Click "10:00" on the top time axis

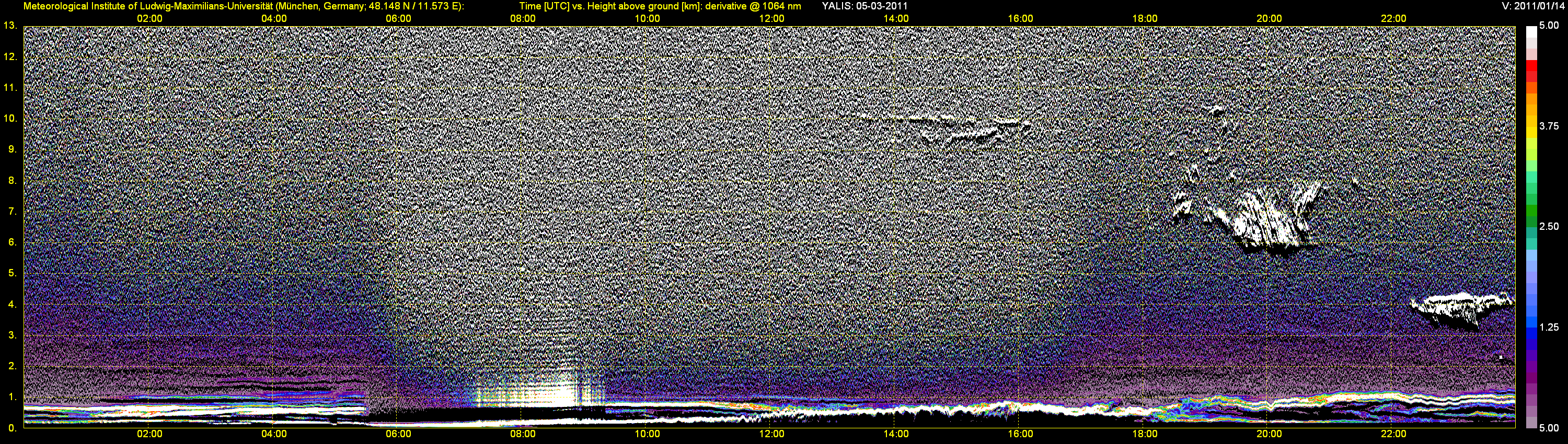pos(647,18)
